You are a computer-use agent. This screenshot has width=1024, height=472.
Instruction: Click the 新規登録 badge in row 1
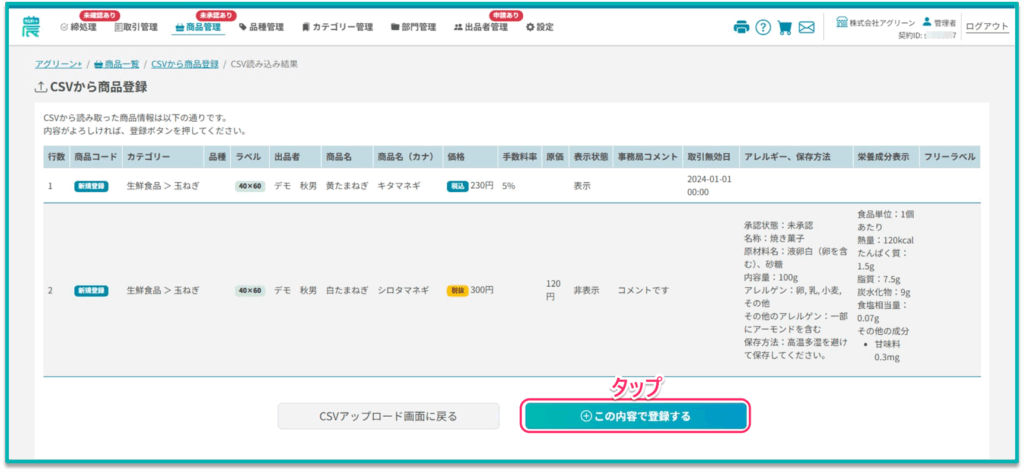[x=91, y=186]
